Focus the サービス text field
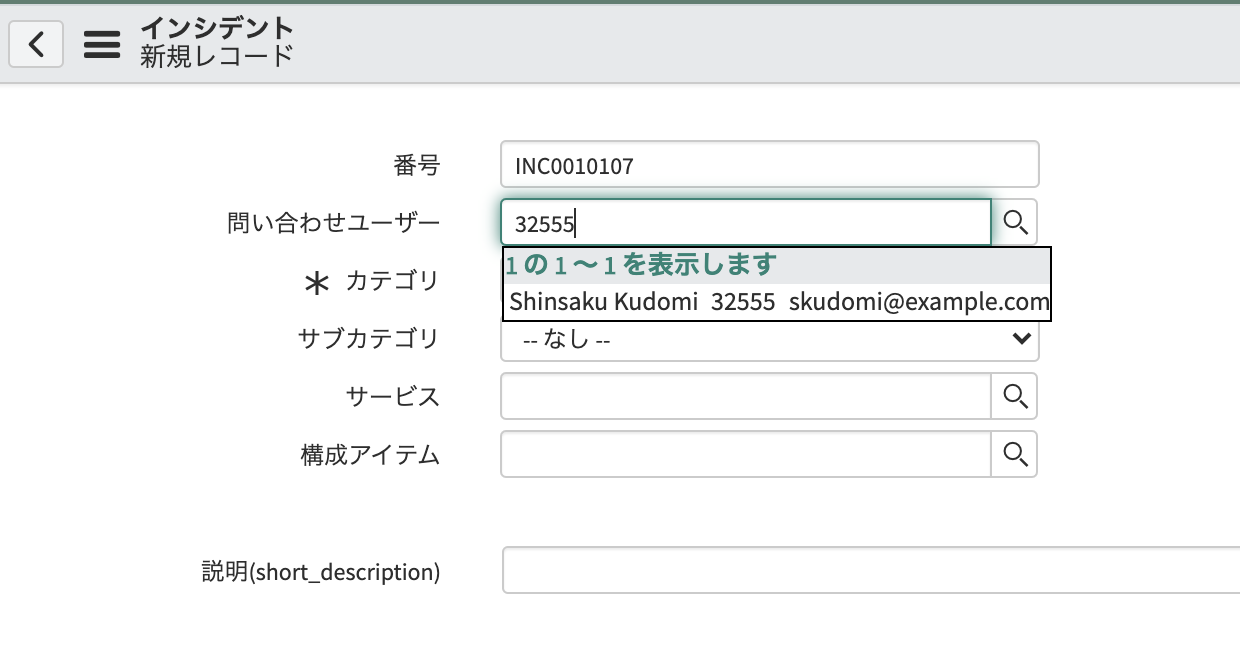1240x650 pixels. [x=746, y=396]
